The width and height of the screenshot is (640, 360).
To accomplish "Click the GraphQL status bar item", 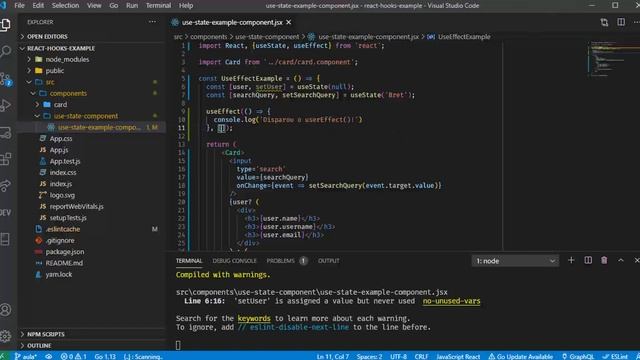I will [x=578, y=356].
